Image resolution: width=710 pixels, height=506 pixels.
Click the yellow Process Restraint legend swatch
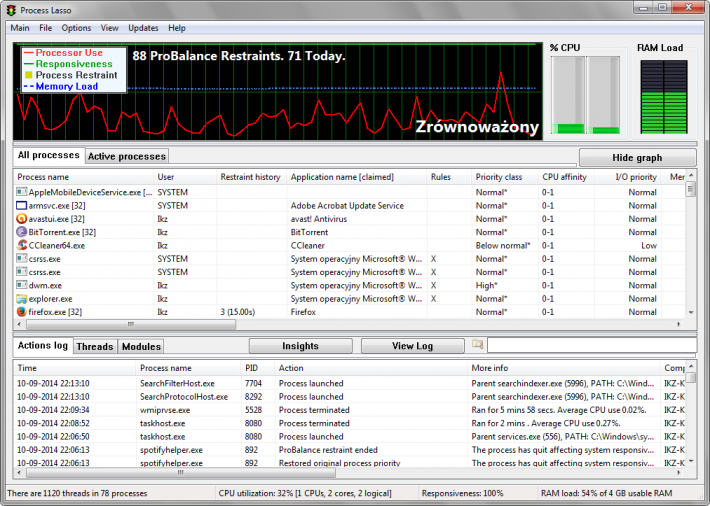[29, 75]
